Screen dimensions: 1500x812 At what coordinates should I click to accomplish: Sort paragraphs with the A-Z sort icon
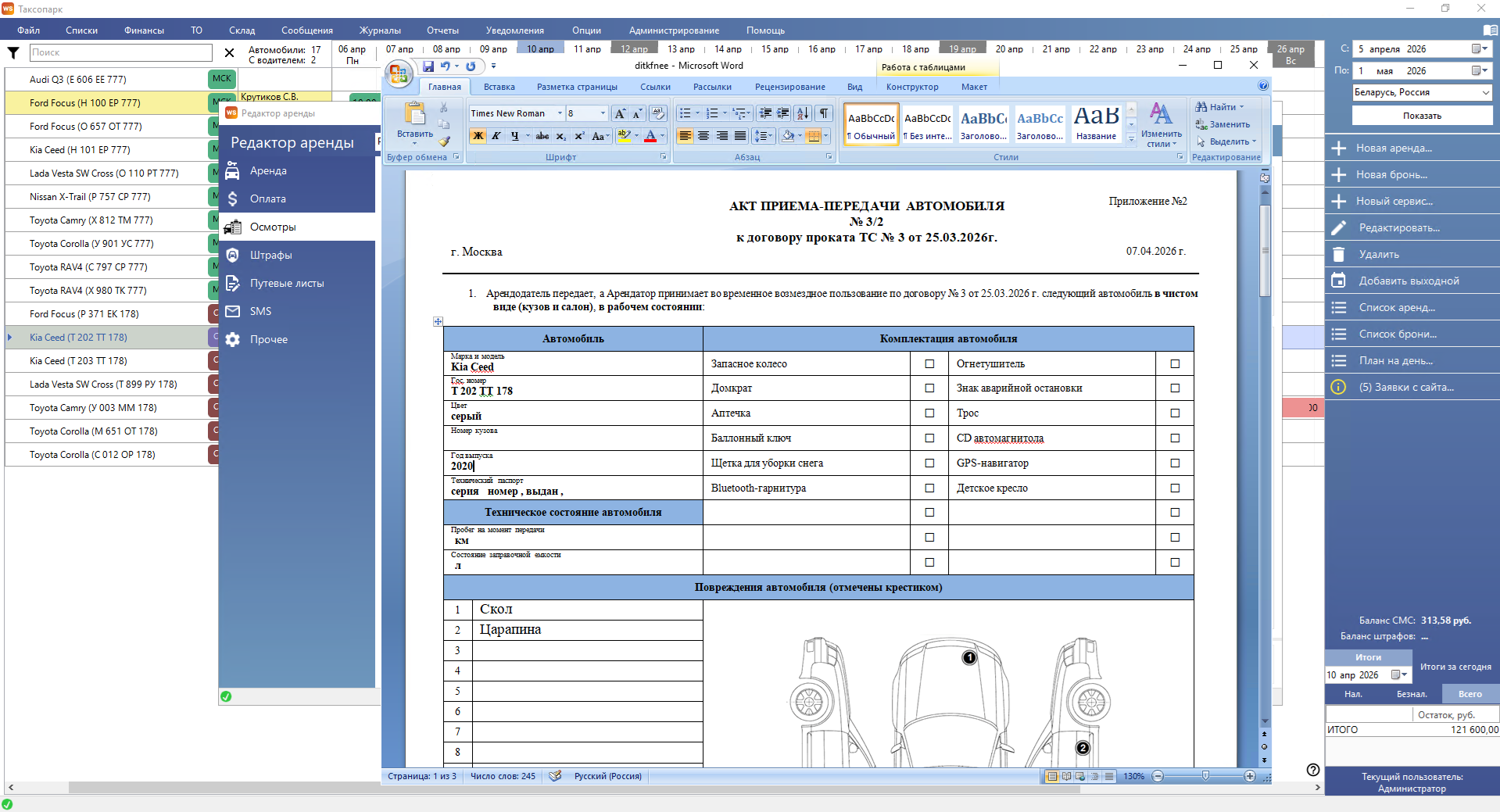tap(804, 113)
